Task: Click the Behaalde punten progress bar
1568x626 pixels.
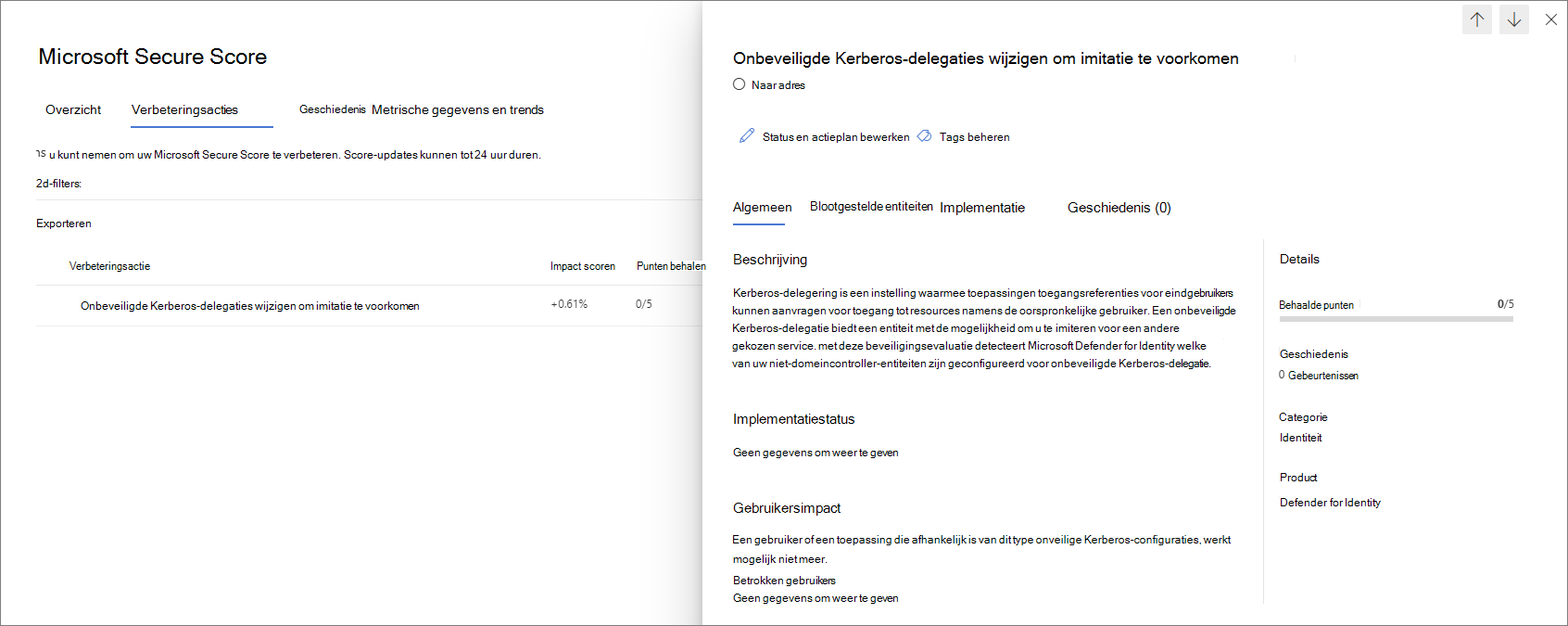Action: tap(1396, 319)
